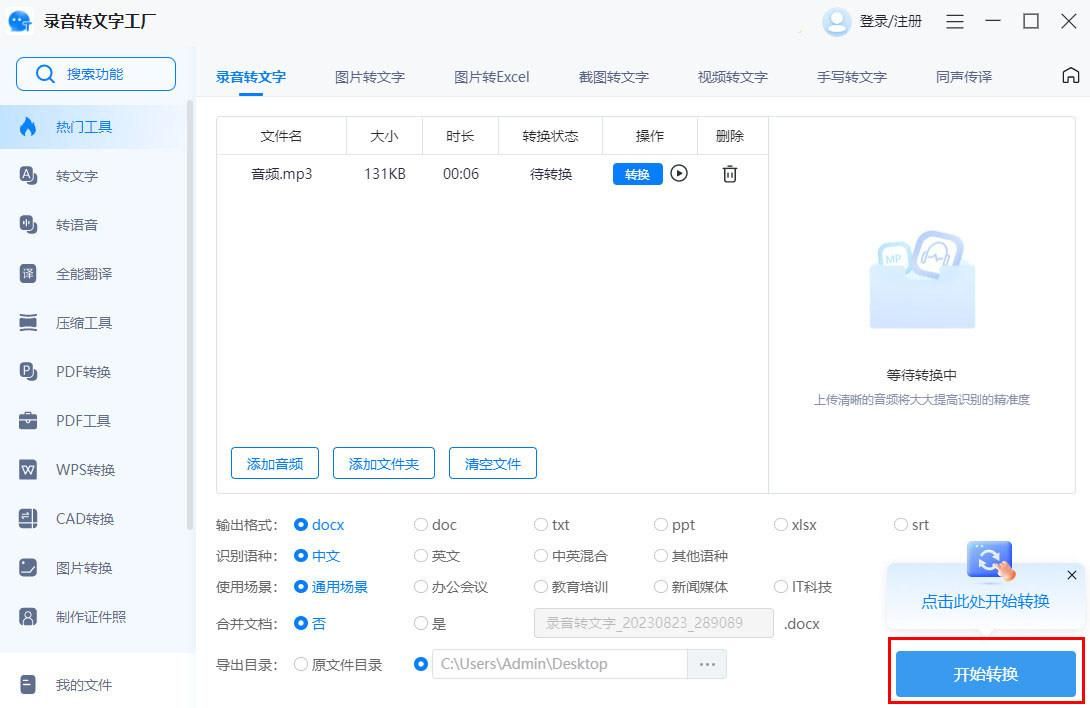Play the 音频.mp3 audio preview
This screenshot has width=1090, height=708.
coord(679,173)
